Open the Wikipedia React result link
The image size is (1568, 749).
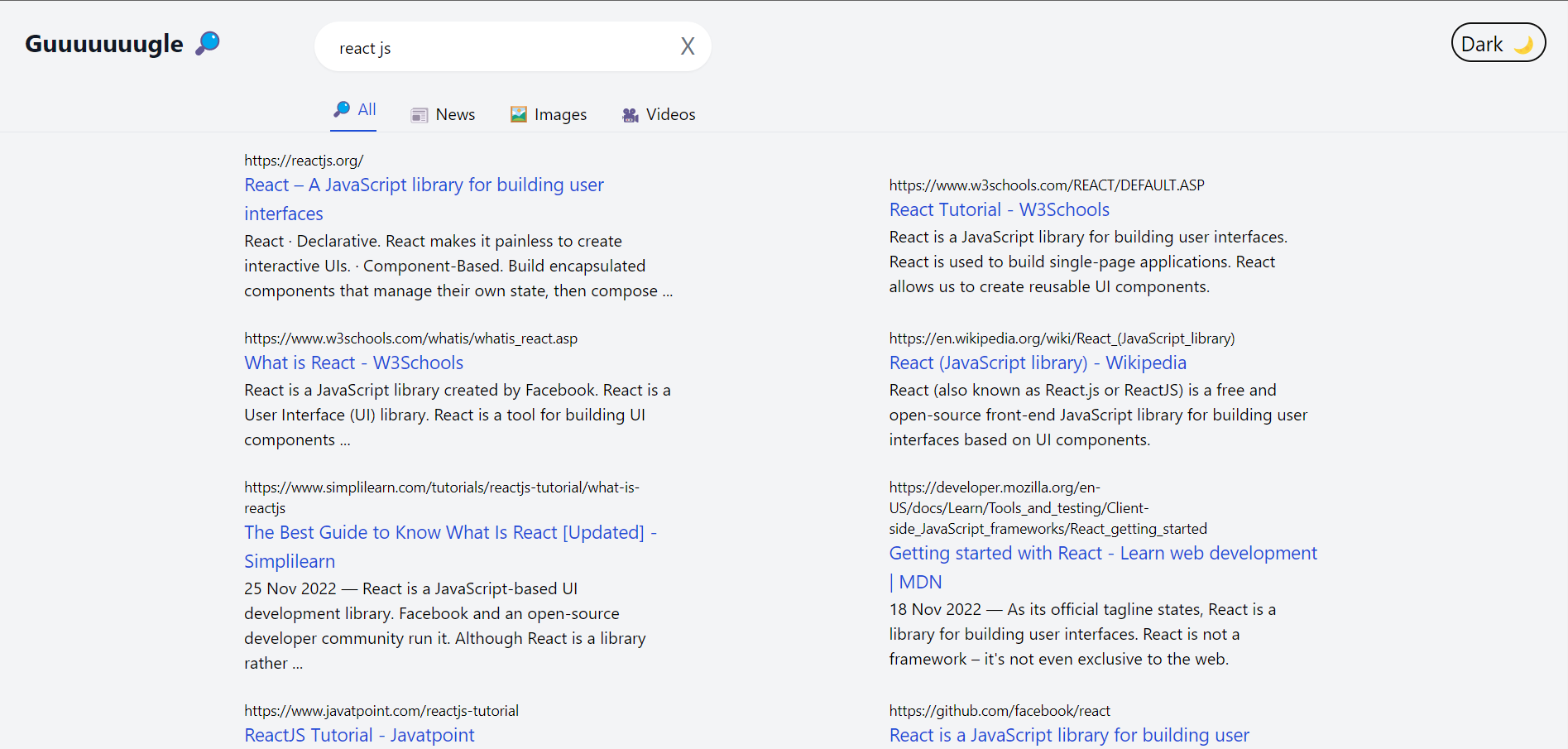tap(1037, 363)
